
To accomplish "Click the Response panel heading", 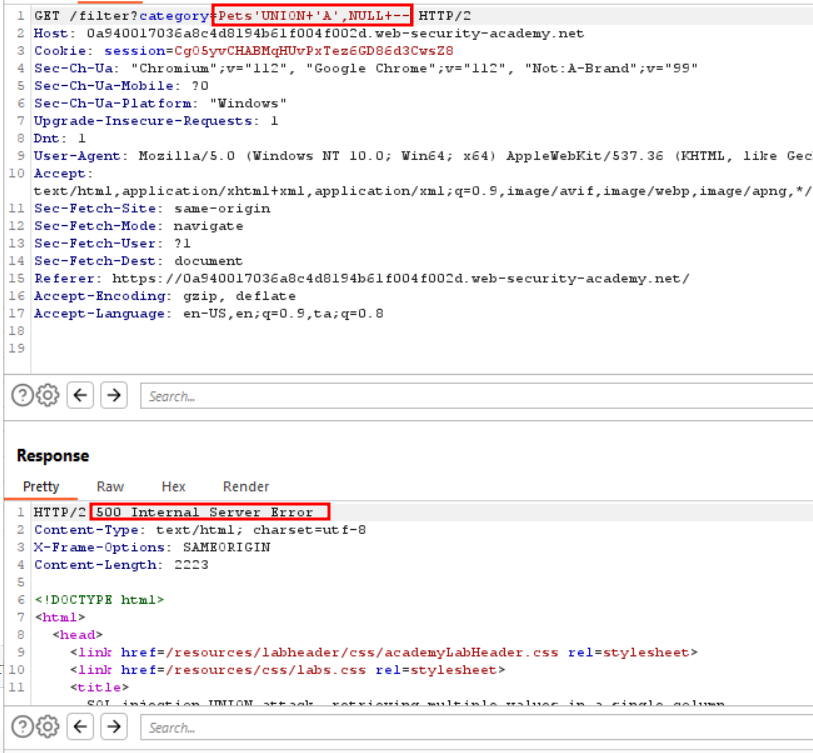I will click(x=52, y=455).
